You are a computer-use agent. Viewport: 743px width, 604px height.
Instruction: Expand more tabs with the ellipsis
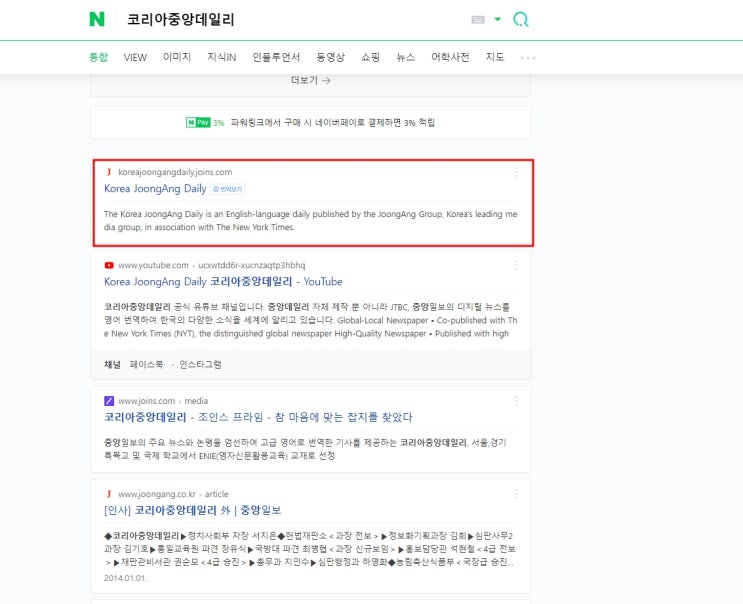528,58
